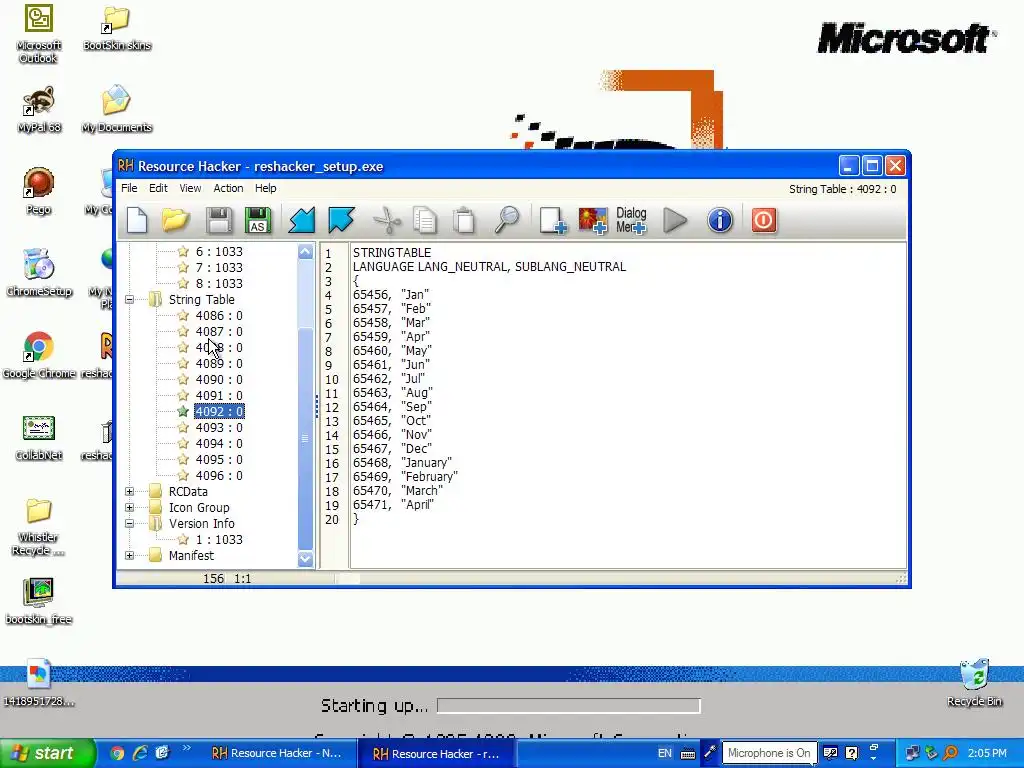This screenshot has height=768, width=1024.
Task: Select string table 4093 : 0
Action: 219,428
